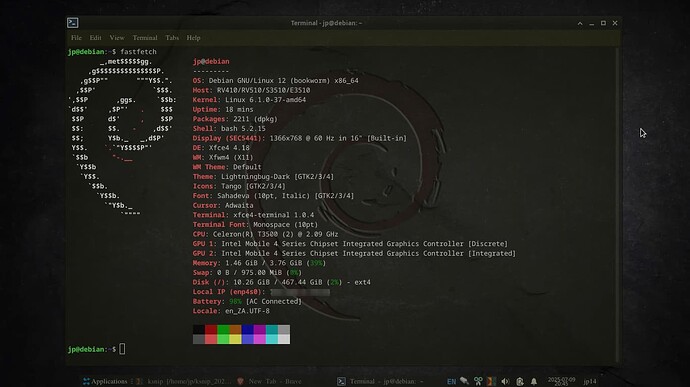Click the 'Packages: 2211 (dpkg)' line

[x=235, y=119]
